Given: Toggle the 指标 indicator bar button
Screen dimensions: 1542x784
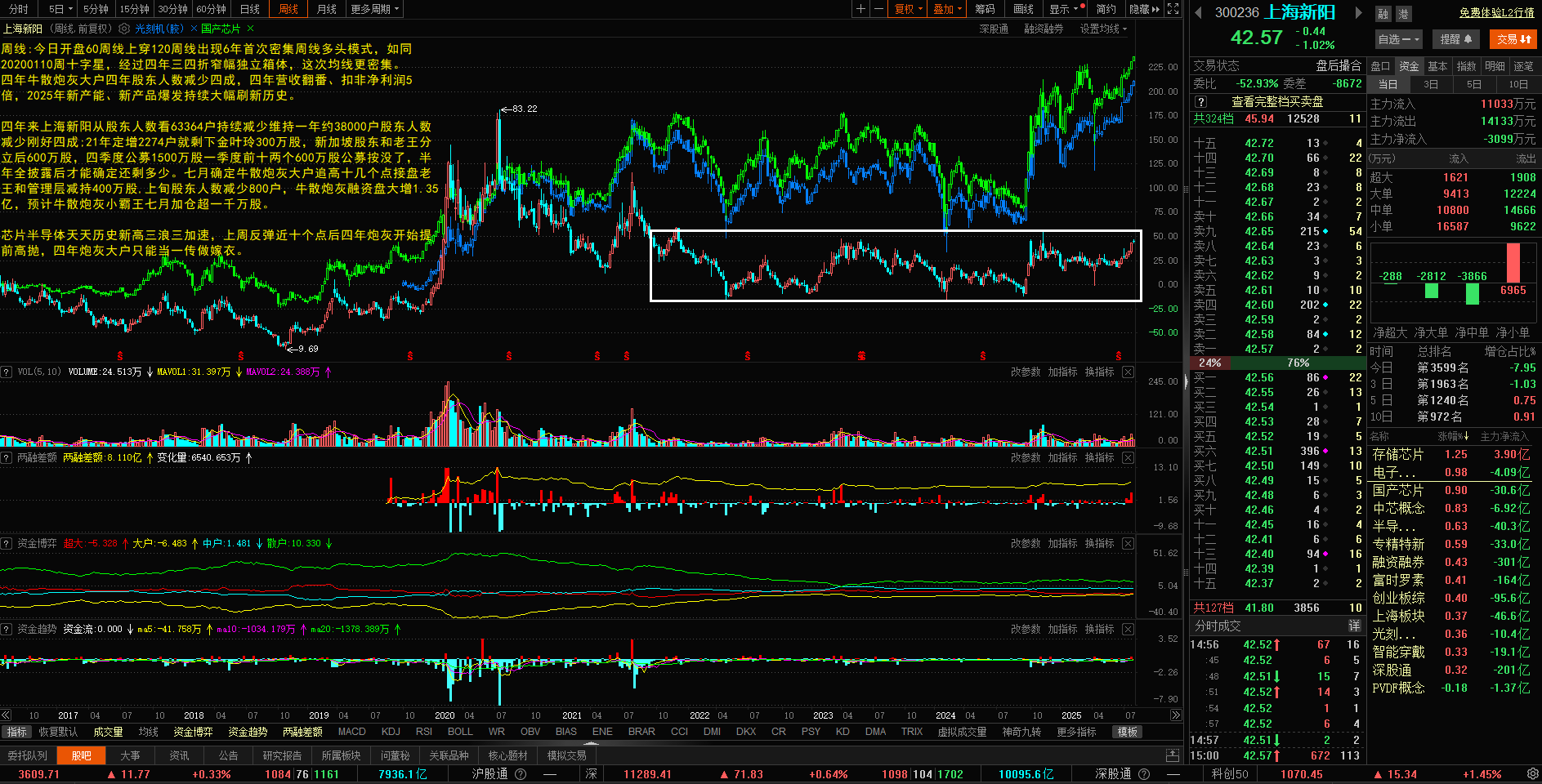Looking at the screenshot, I should coord(17,732).
